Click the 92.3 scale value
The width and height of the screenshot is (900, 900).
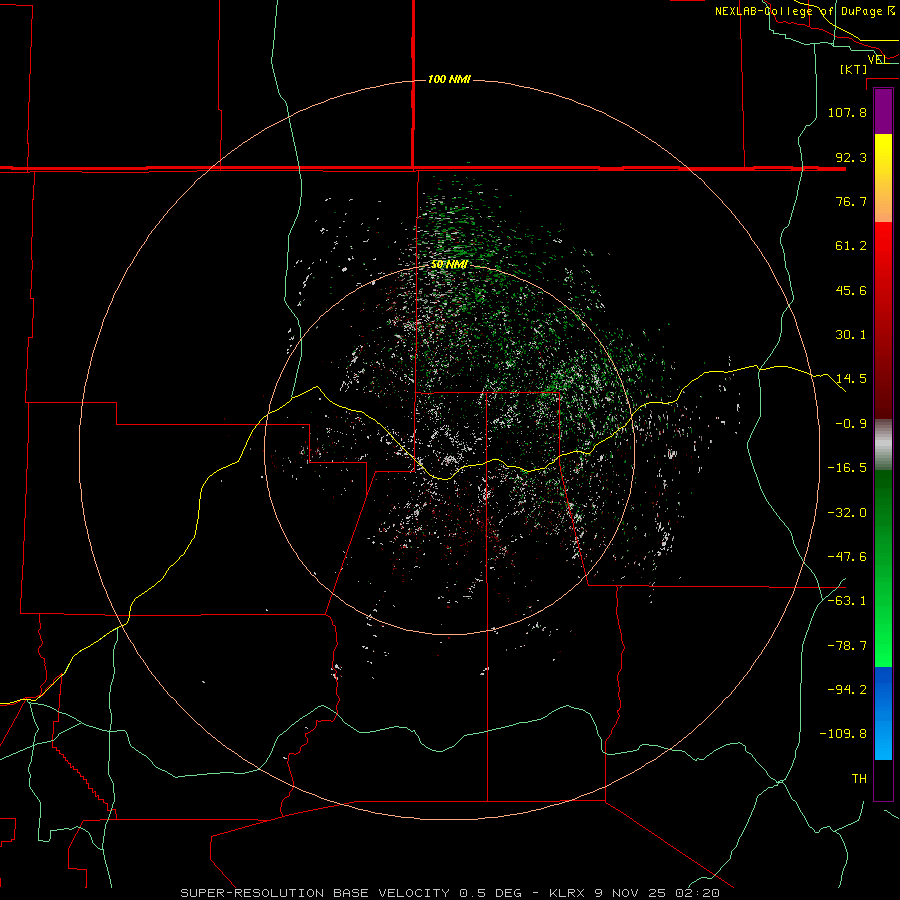851,157
